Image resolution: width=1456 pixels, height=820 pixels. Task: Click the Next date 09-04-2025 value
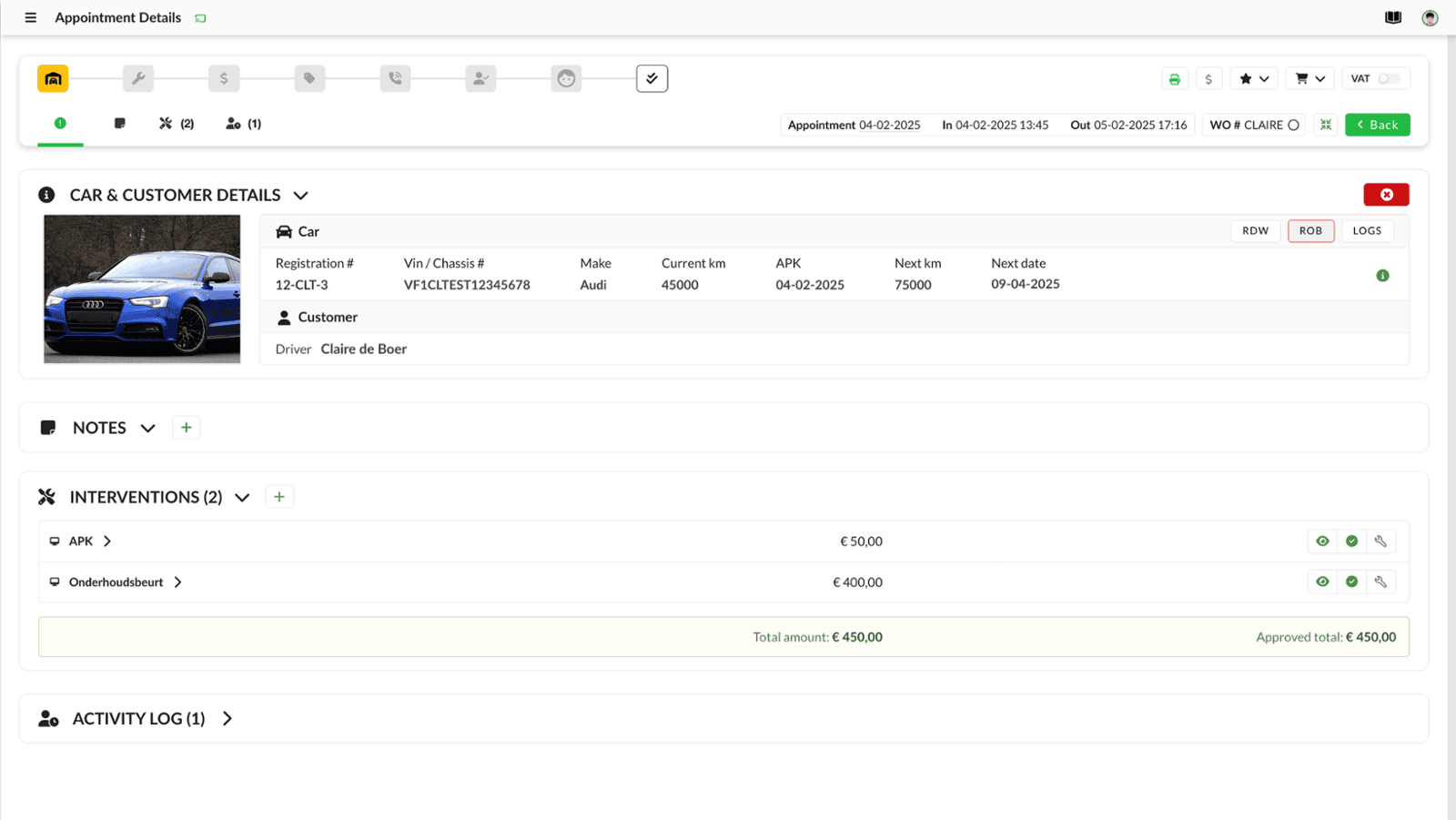(x=1025, y=285)
